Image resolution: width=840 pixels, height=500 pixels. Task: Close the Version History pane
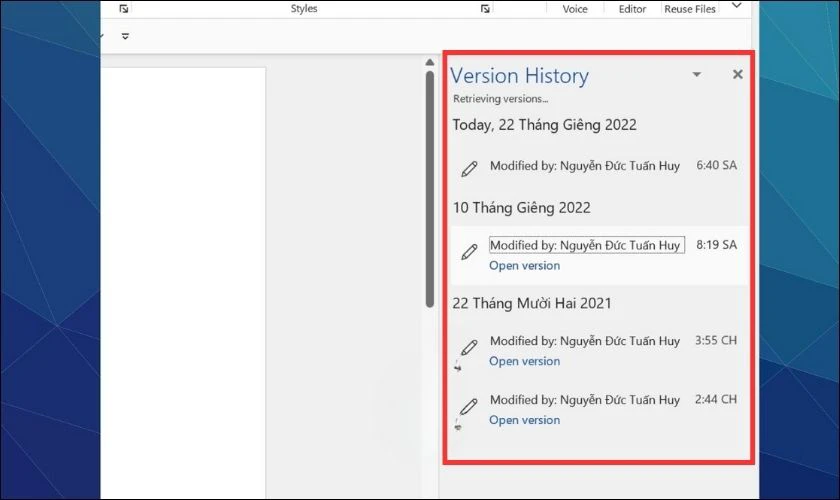pos(738,74)
